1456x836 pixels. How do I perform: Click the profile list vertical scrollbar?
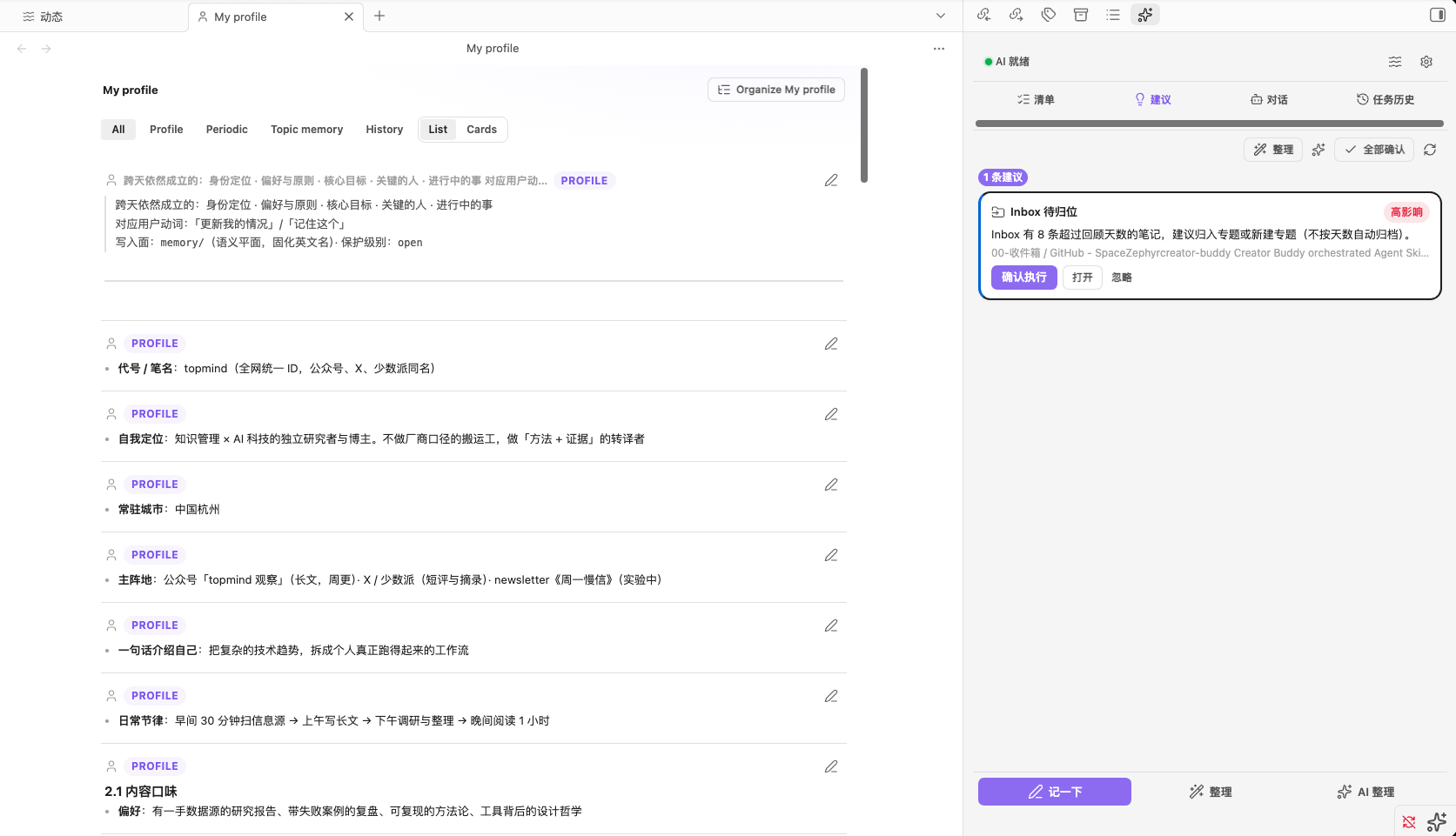864,125
